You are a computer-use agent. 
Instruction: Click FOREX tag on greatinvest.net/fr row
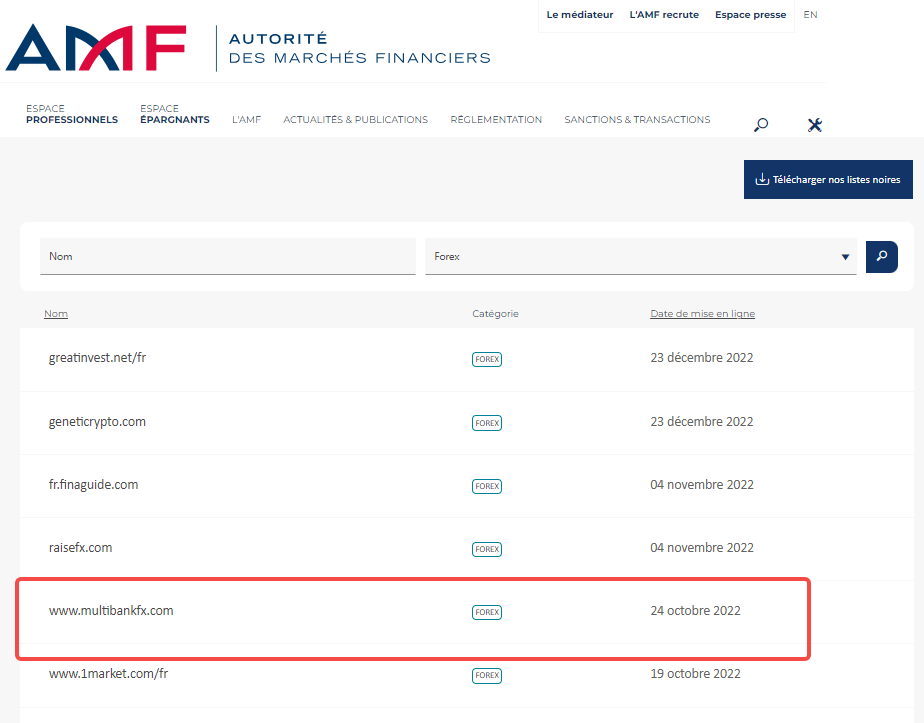[487, 359]
